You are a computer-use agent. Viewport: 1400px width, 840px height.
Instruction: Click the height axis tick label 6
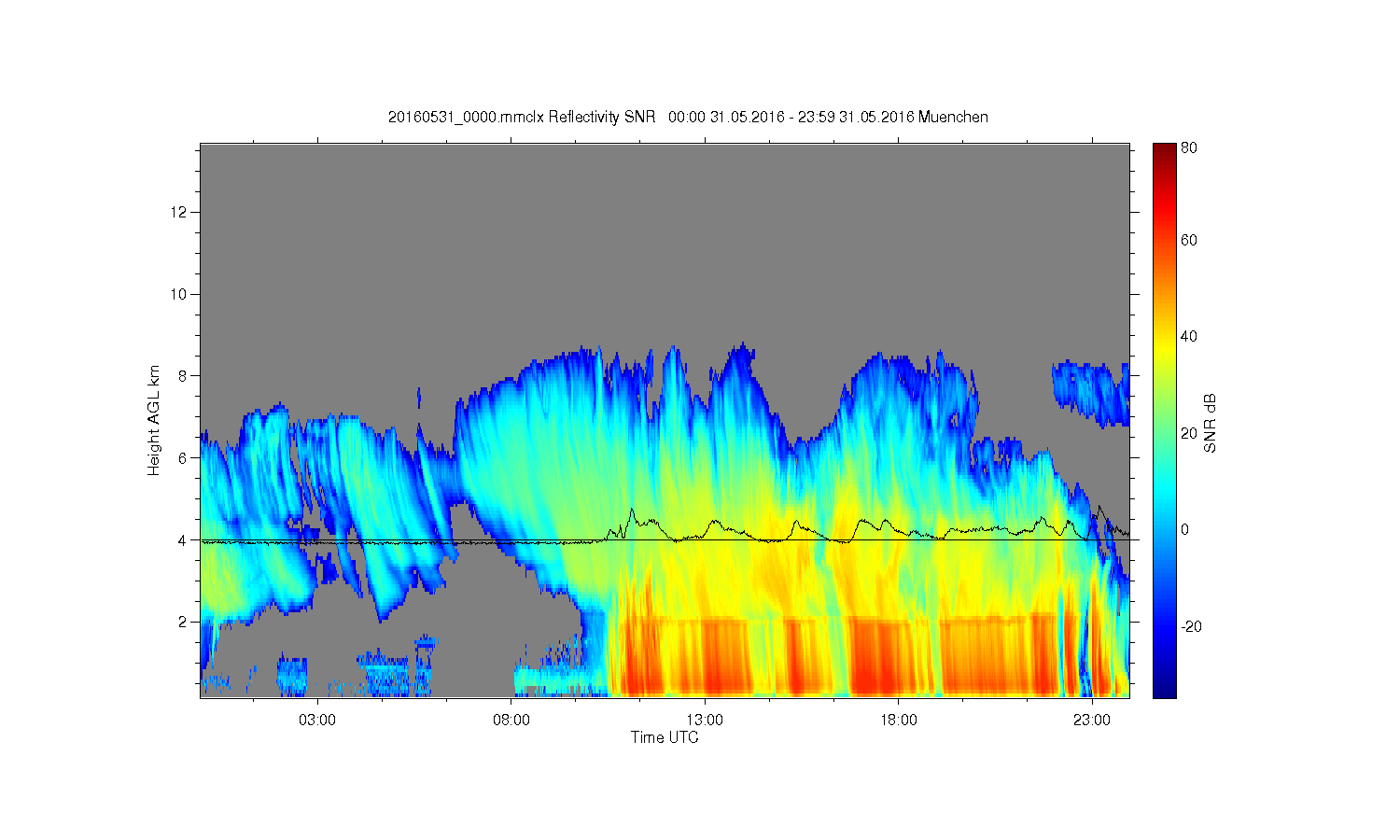[185, 457]
